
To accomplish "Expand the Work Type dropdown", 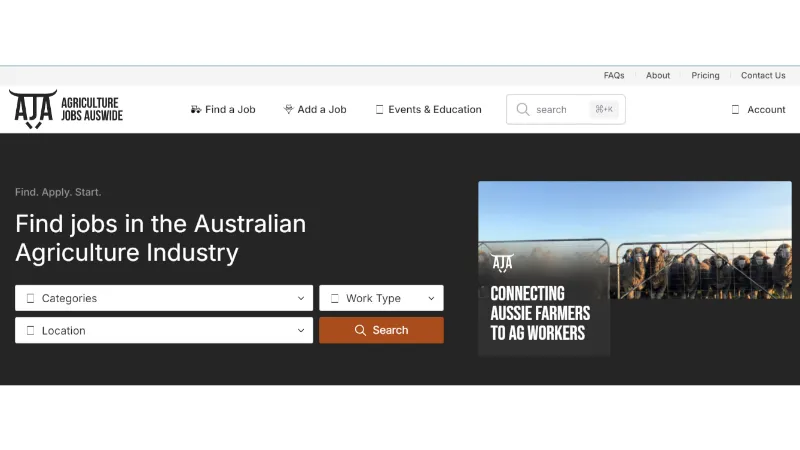I will click(x=381, y=298).
